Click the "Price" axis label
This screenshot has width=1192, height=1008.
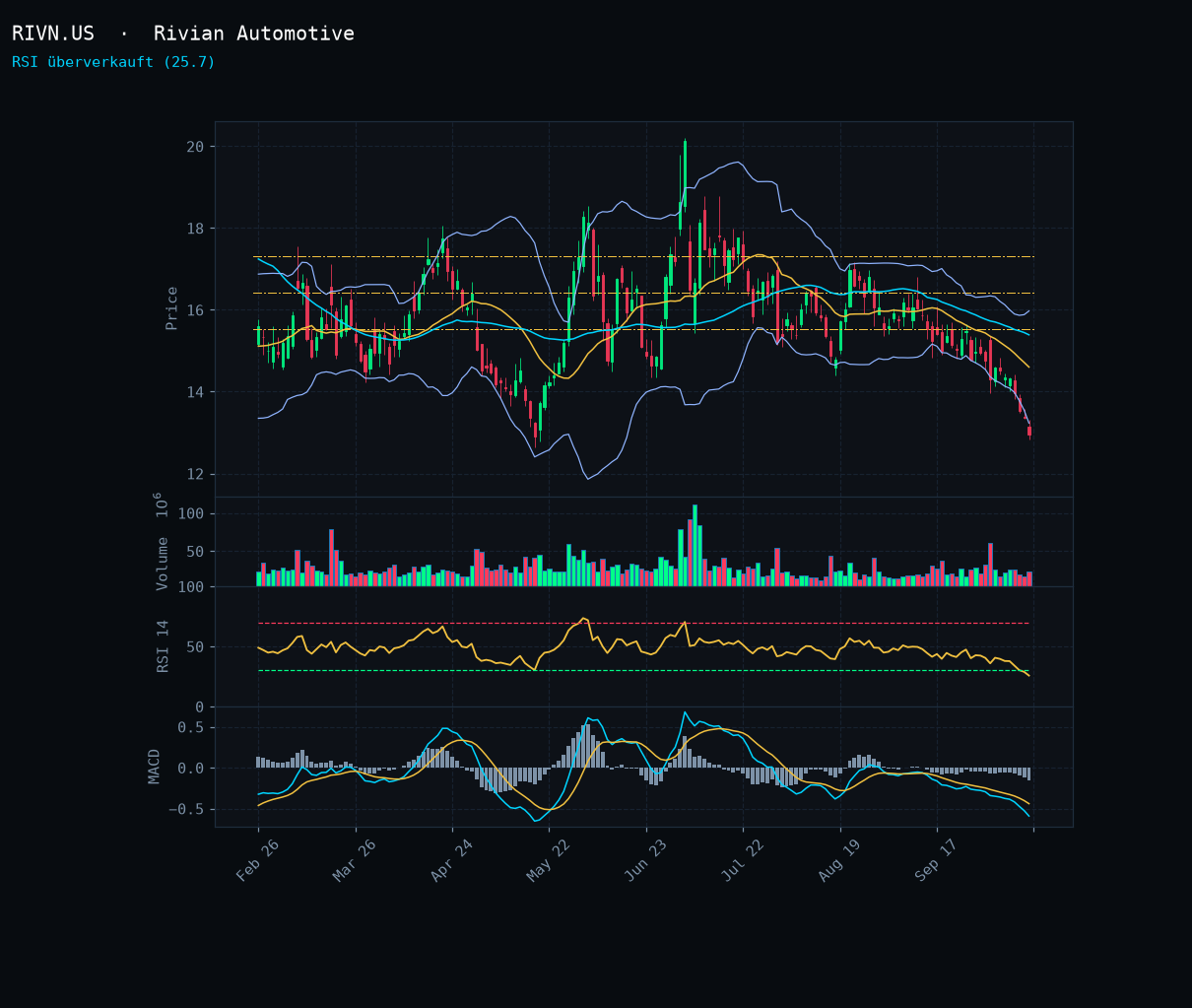pos(172,308)
